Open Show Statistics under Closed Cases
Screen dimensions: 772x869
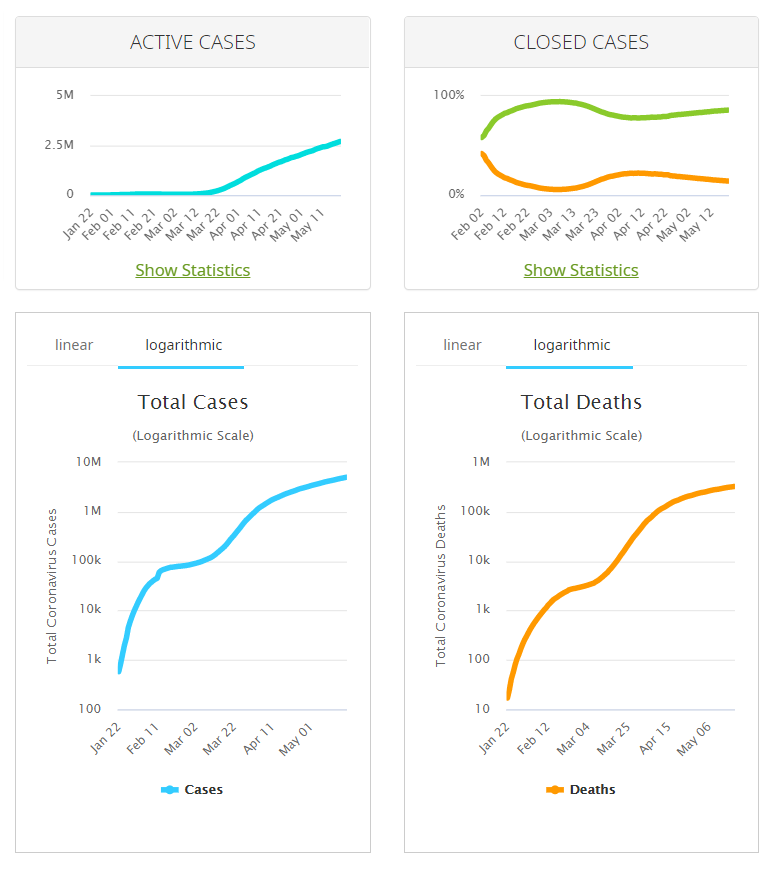581,270
